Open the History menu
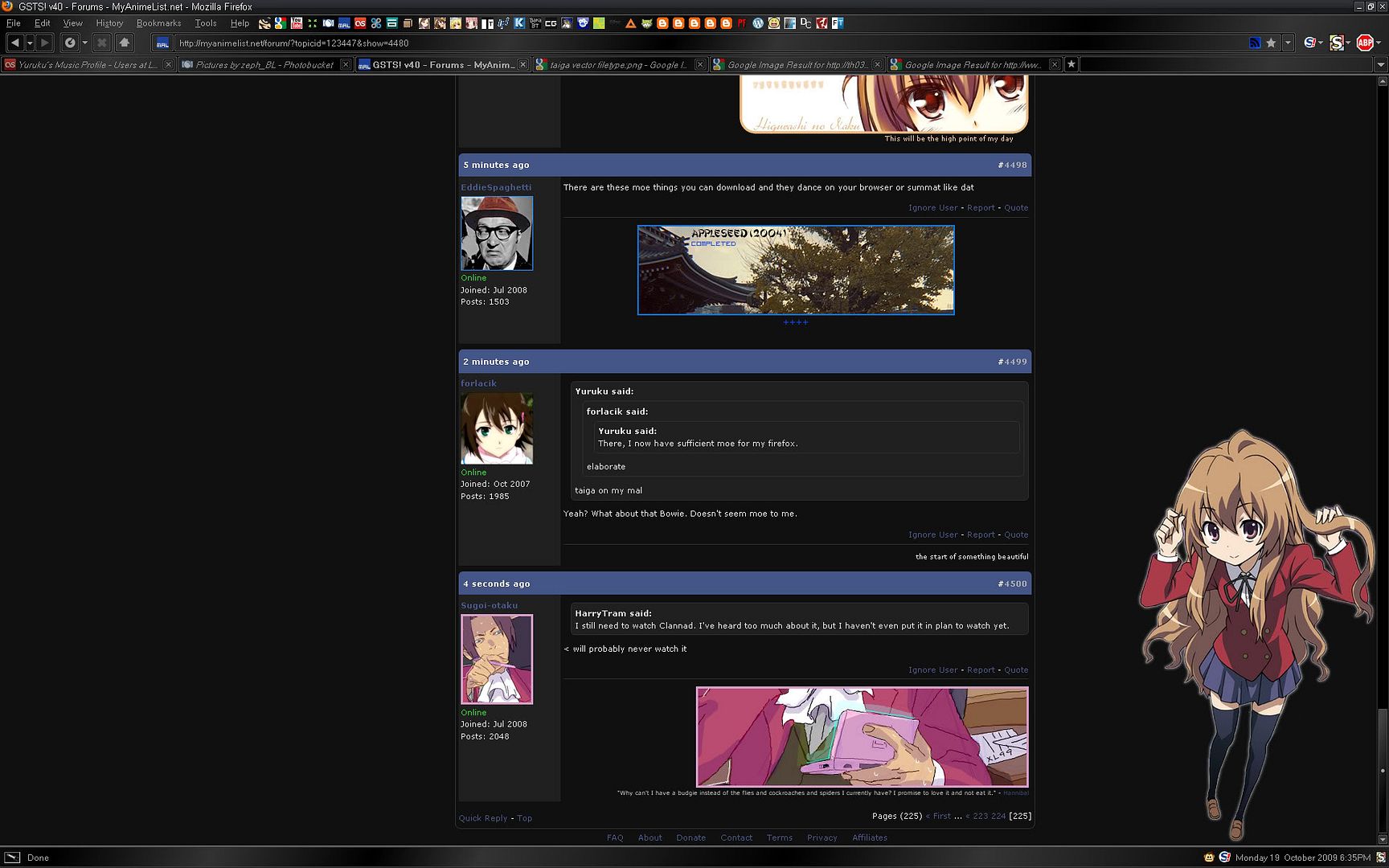The height and width of the screenshot is (868, 1389). (109, 23)
